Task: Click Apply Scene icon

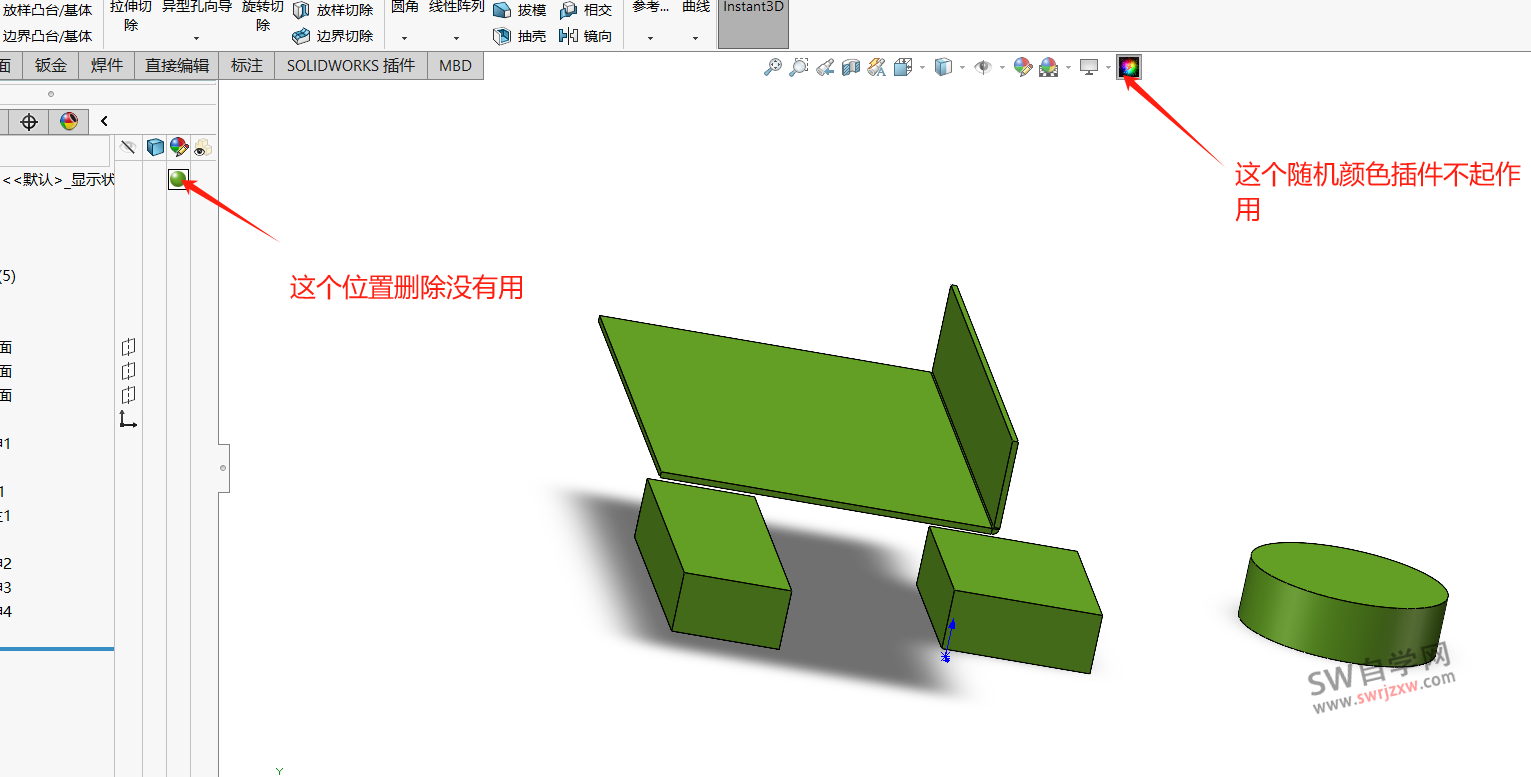Action: 1048,67
